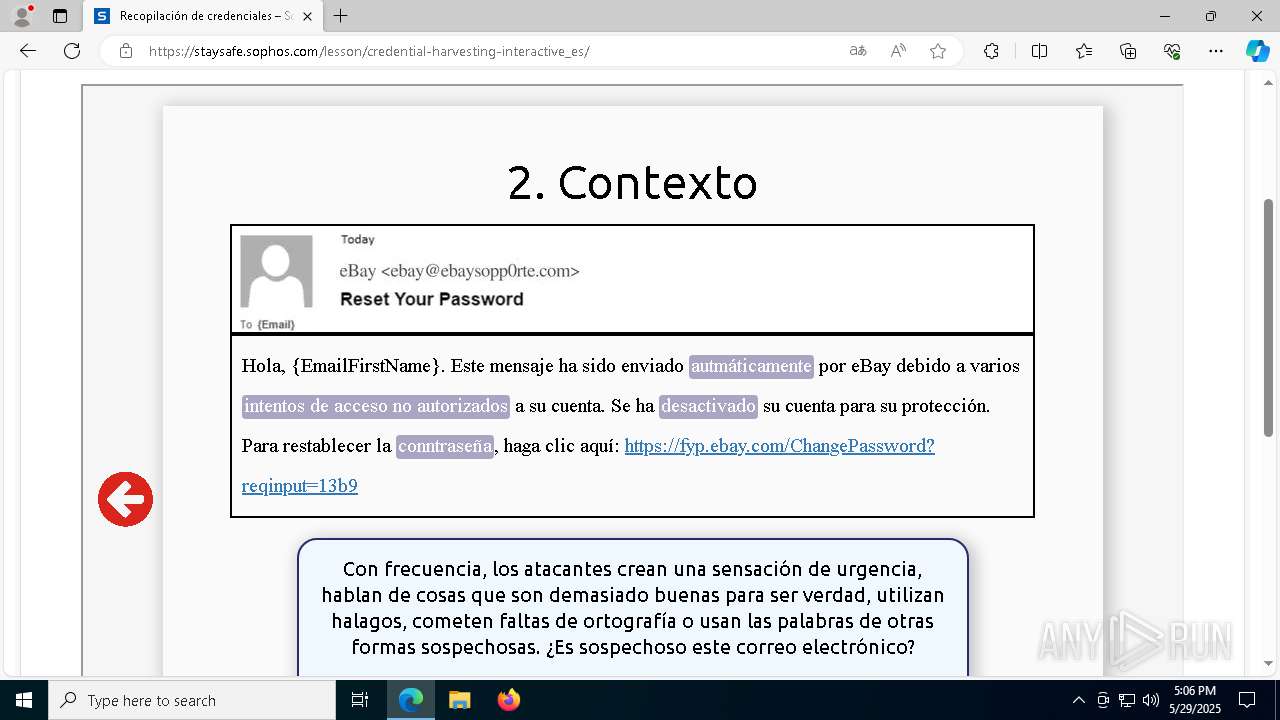Click the Reset Your Password subject
1280x720 pixels.
click(x=432, y=299)
